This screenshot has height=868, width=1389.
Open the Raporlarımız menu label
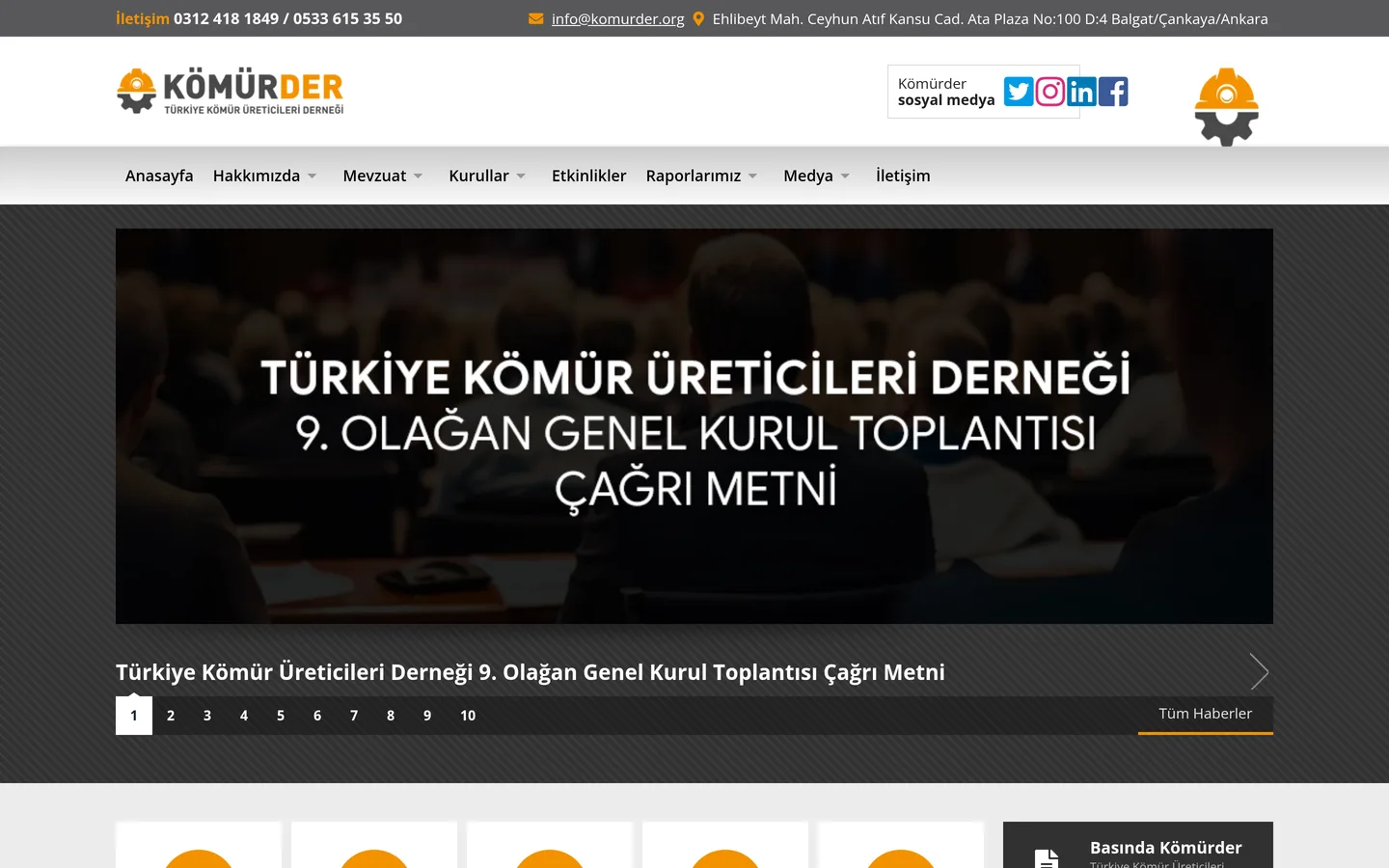[x=694, y=176]
